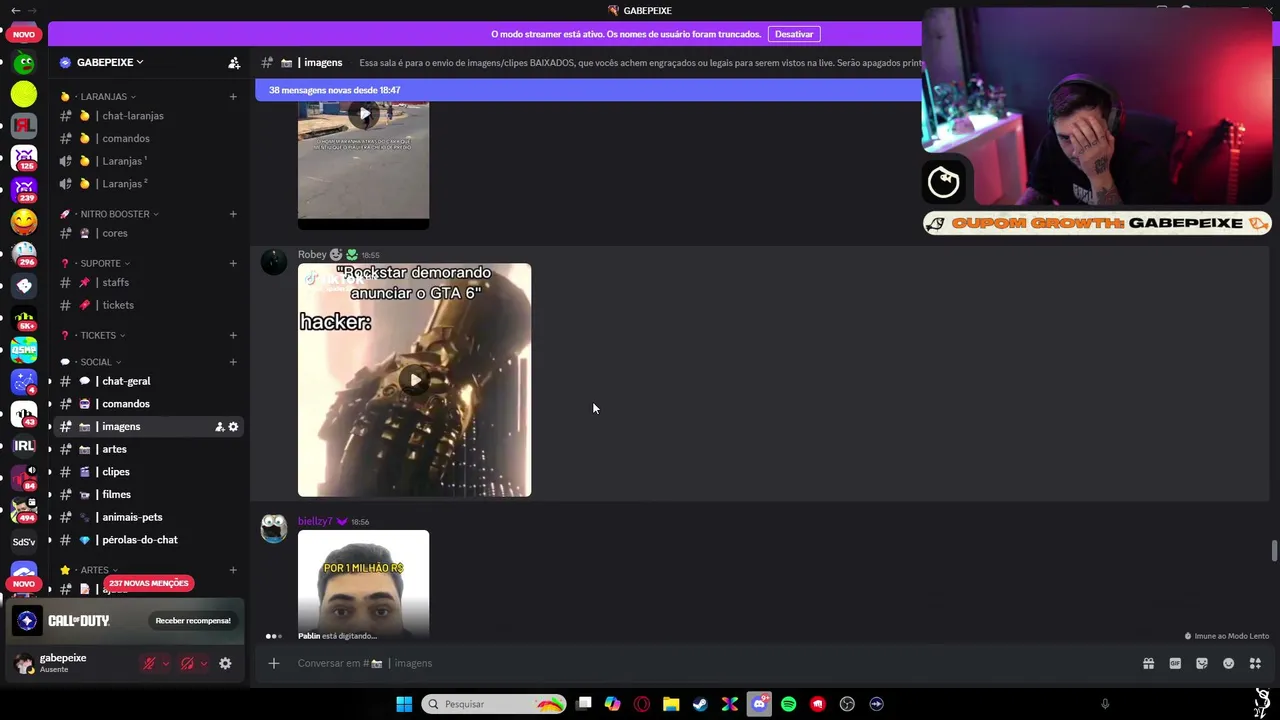The image size is (1280, 720).
Task: Play the Rockstar GTA 6 video
Action: (414, 380)
